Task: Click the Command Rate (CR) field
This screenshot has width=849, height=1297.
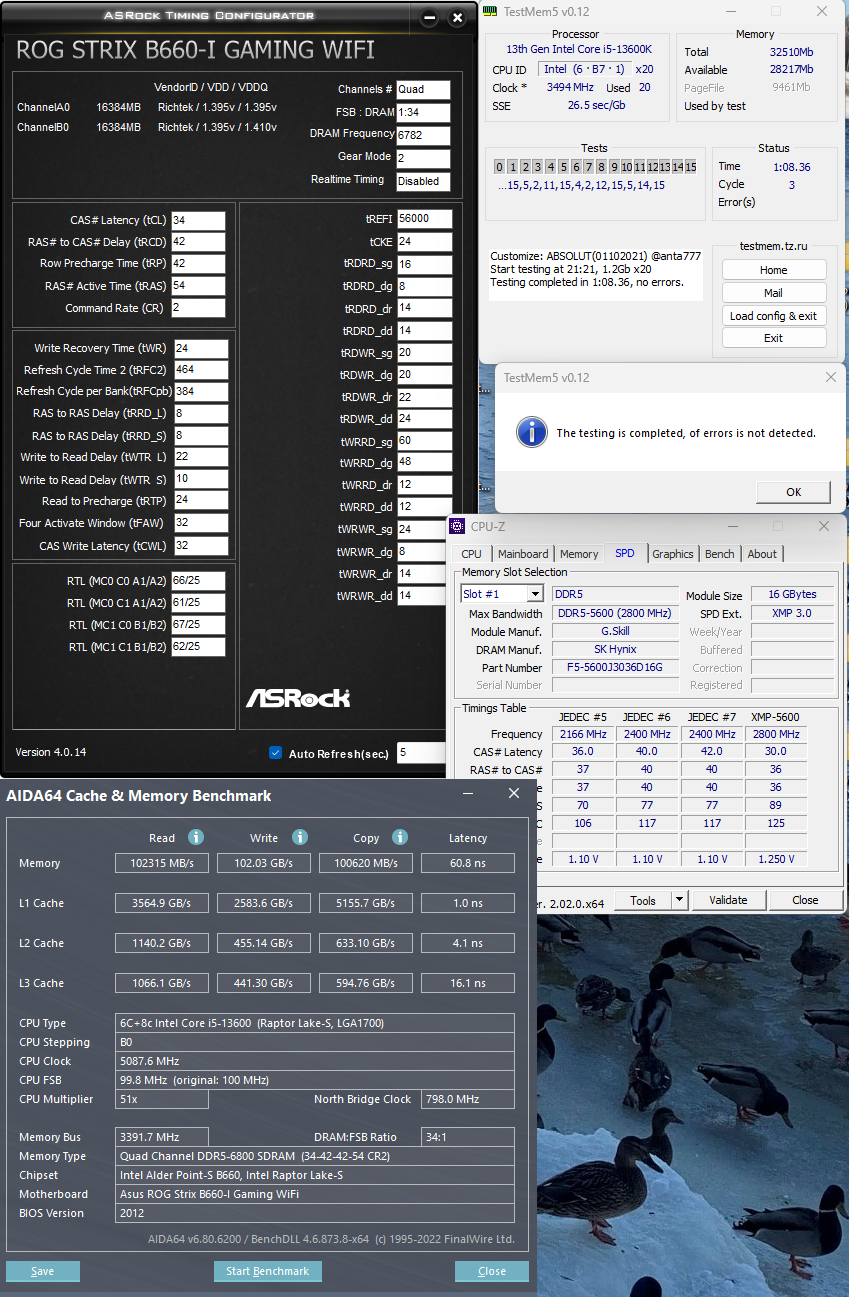Action: pyautogui.click(x=198, y=308)
